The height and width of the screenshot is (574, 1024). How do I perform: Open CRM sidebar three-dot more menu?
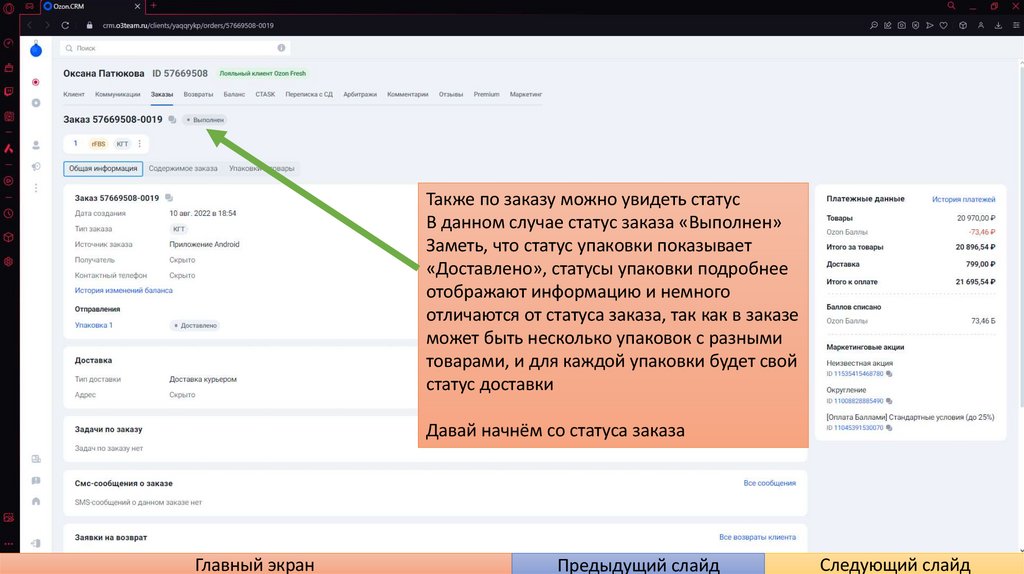[36, 188]
